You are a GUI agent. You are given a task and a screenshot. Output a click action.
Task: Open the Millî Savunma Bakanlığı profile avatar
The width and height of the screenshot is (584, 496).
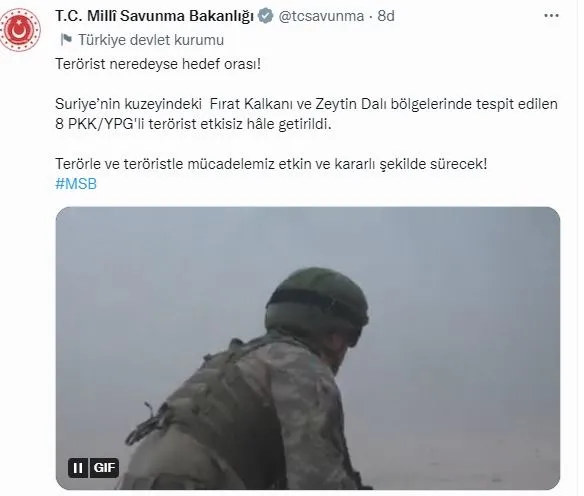19,30
